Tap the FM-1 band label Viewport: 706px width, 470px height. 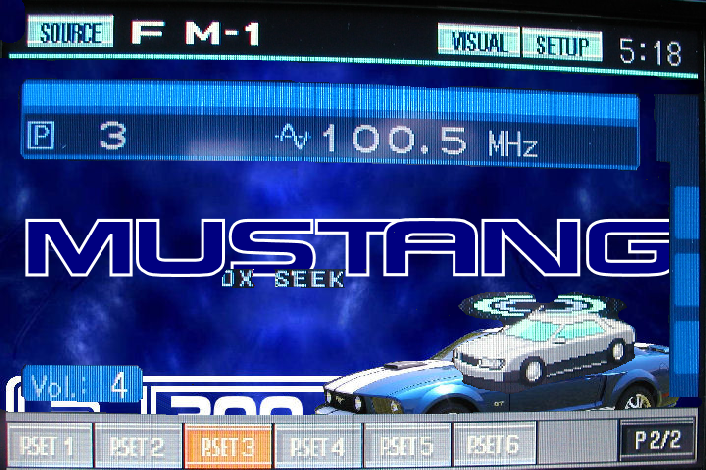click(x=196, y=33)
